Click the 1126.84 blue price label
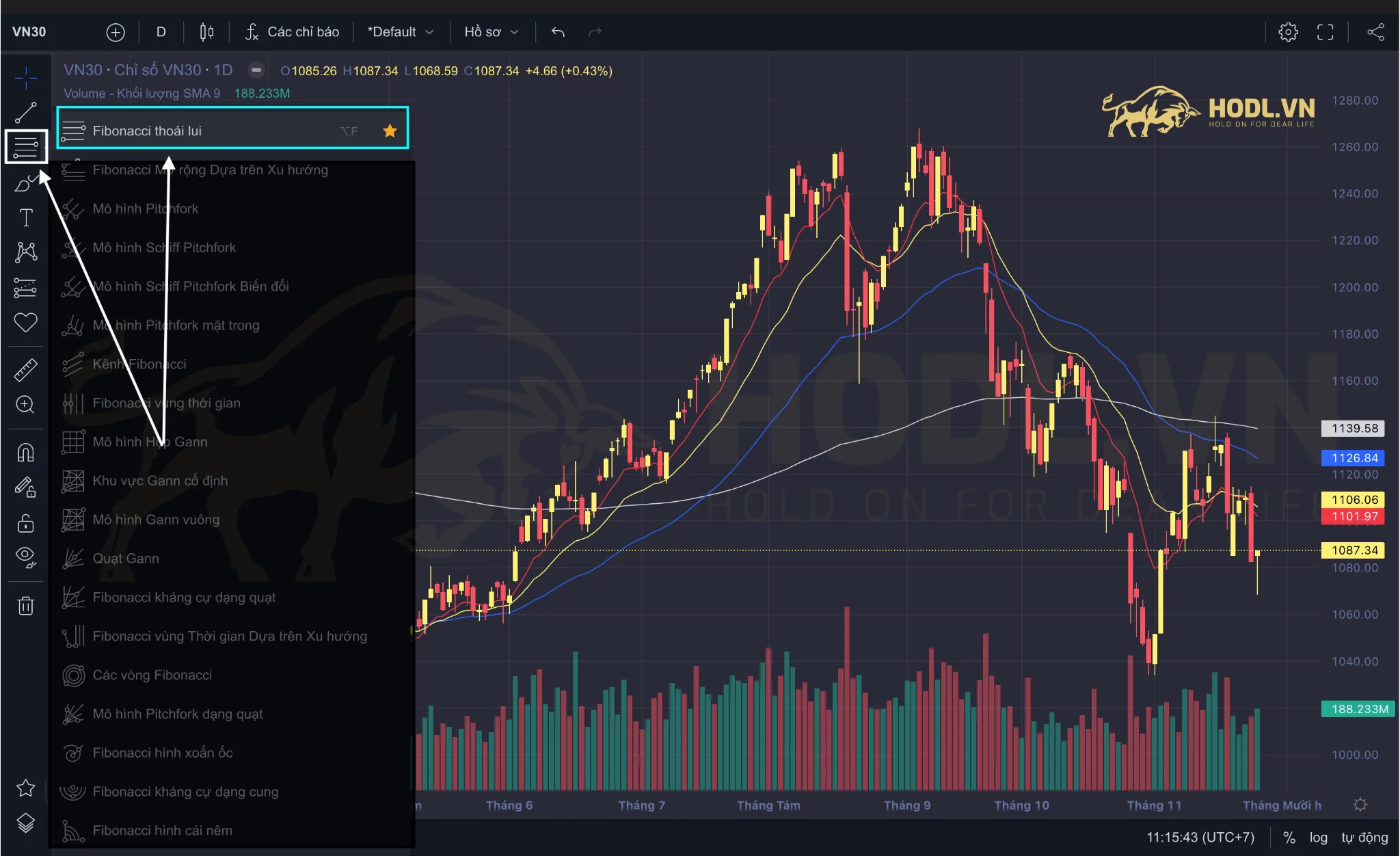The width and height of the screenshot is (1400, 856). 1354,458
